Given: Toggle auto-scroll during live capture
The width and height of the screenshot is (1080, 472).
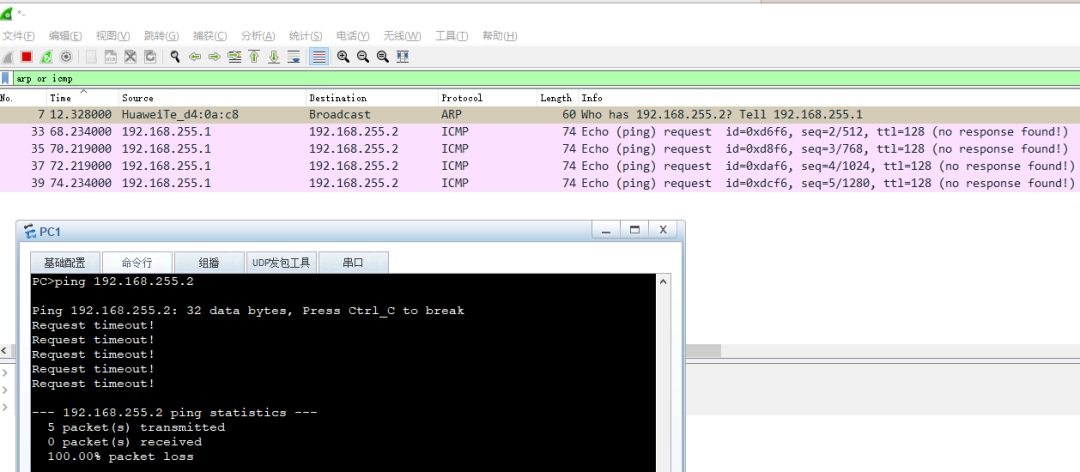Looking at the screenshot, I should coord(293,57).
